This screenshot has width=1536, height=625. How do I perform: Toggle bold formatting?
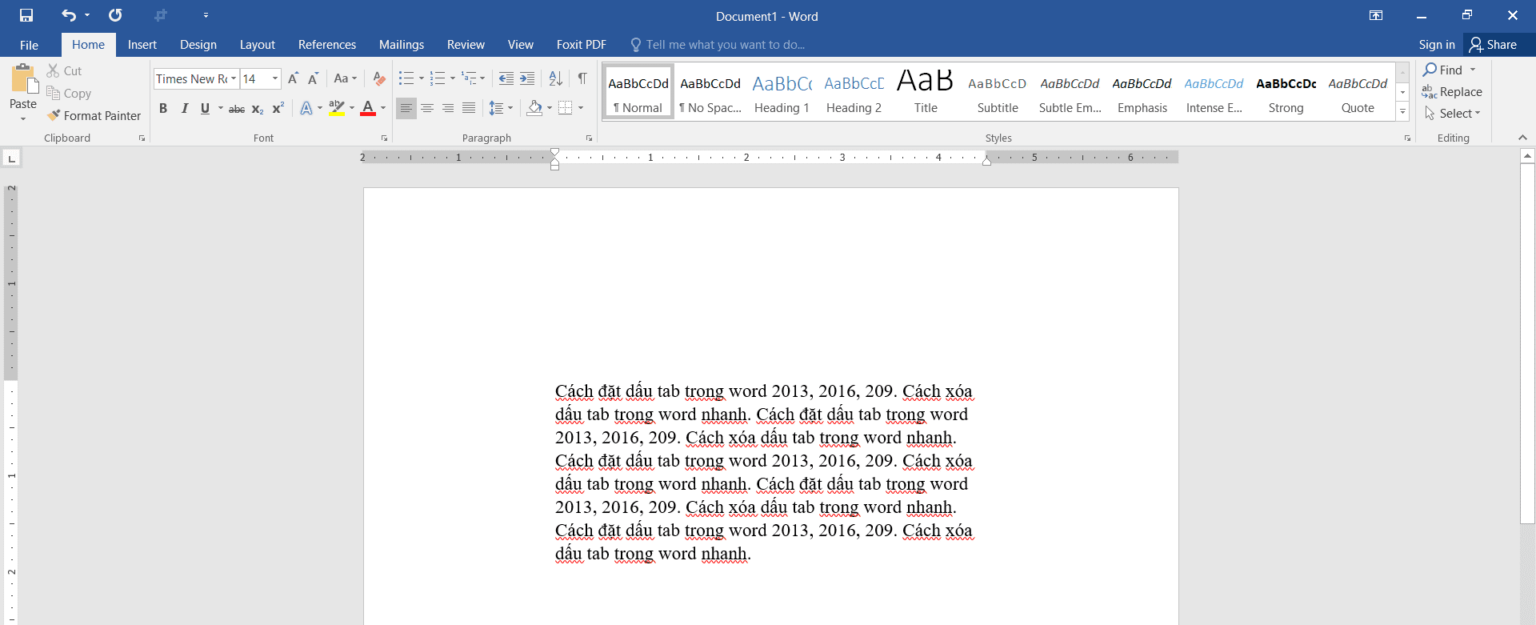(x=163, y=108)
